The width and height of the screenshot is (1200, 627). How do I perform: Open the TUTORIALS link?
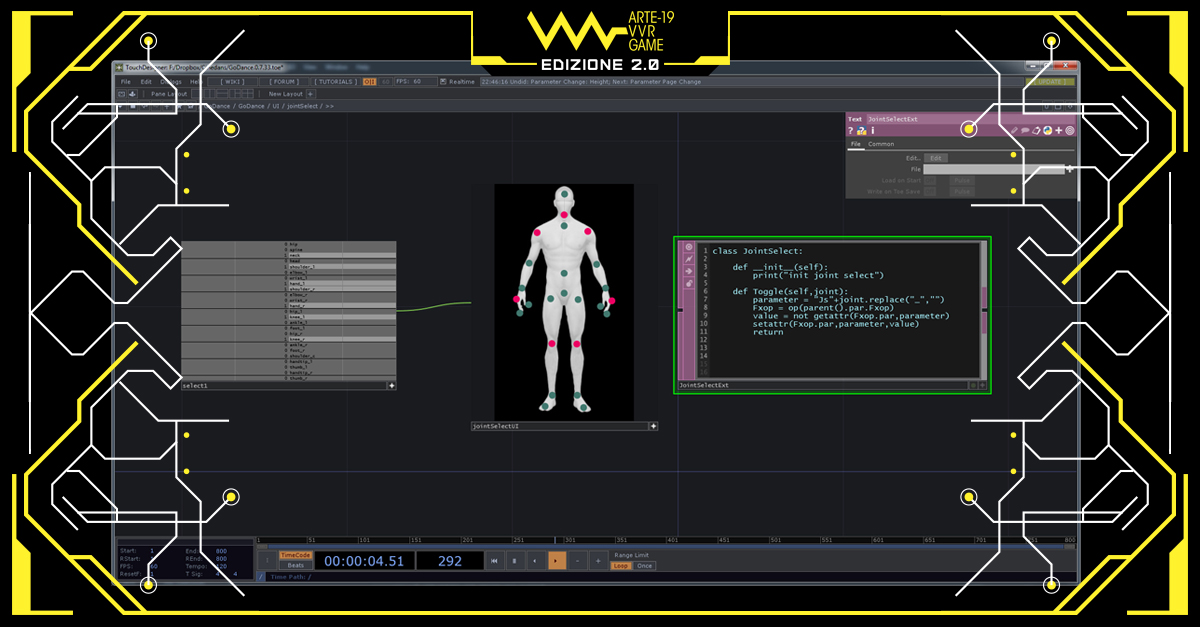(x=335, y=82)
